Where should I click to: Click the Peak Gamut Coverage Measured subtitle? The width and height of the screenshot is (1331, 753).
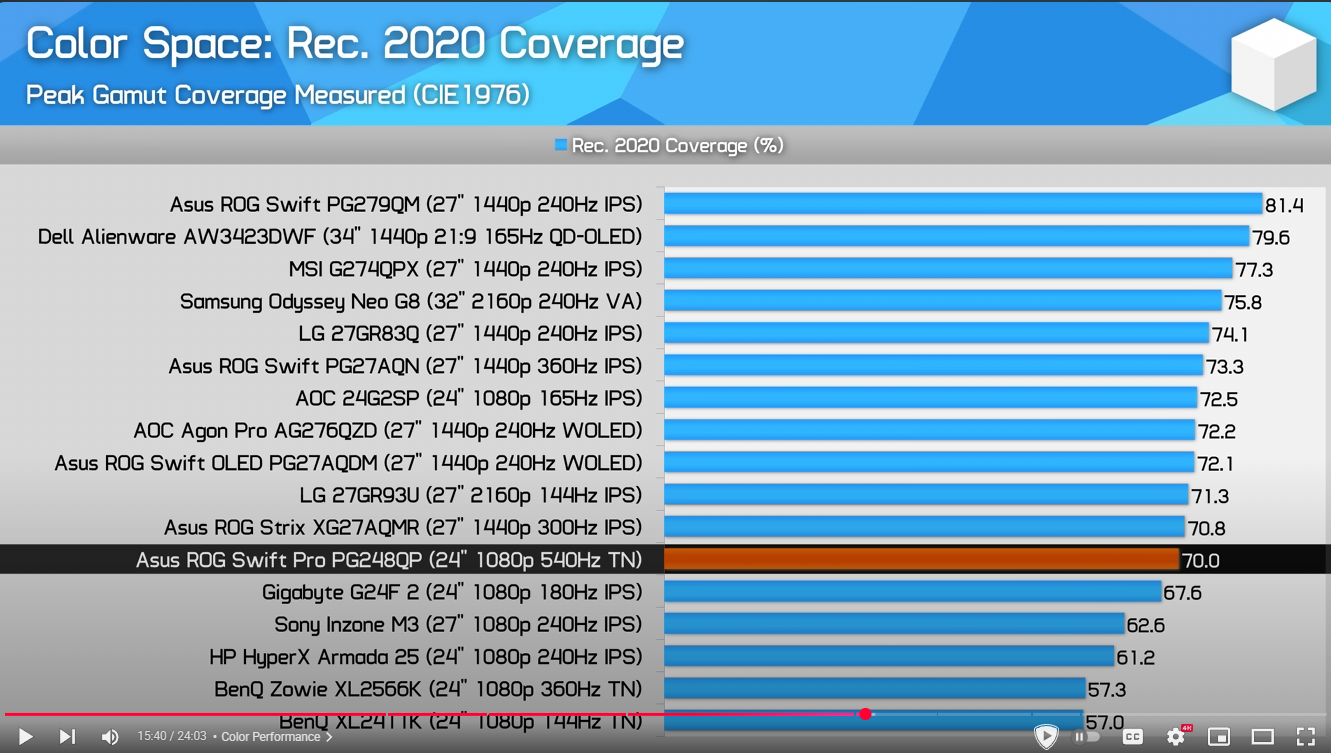[x=277, y=95]
